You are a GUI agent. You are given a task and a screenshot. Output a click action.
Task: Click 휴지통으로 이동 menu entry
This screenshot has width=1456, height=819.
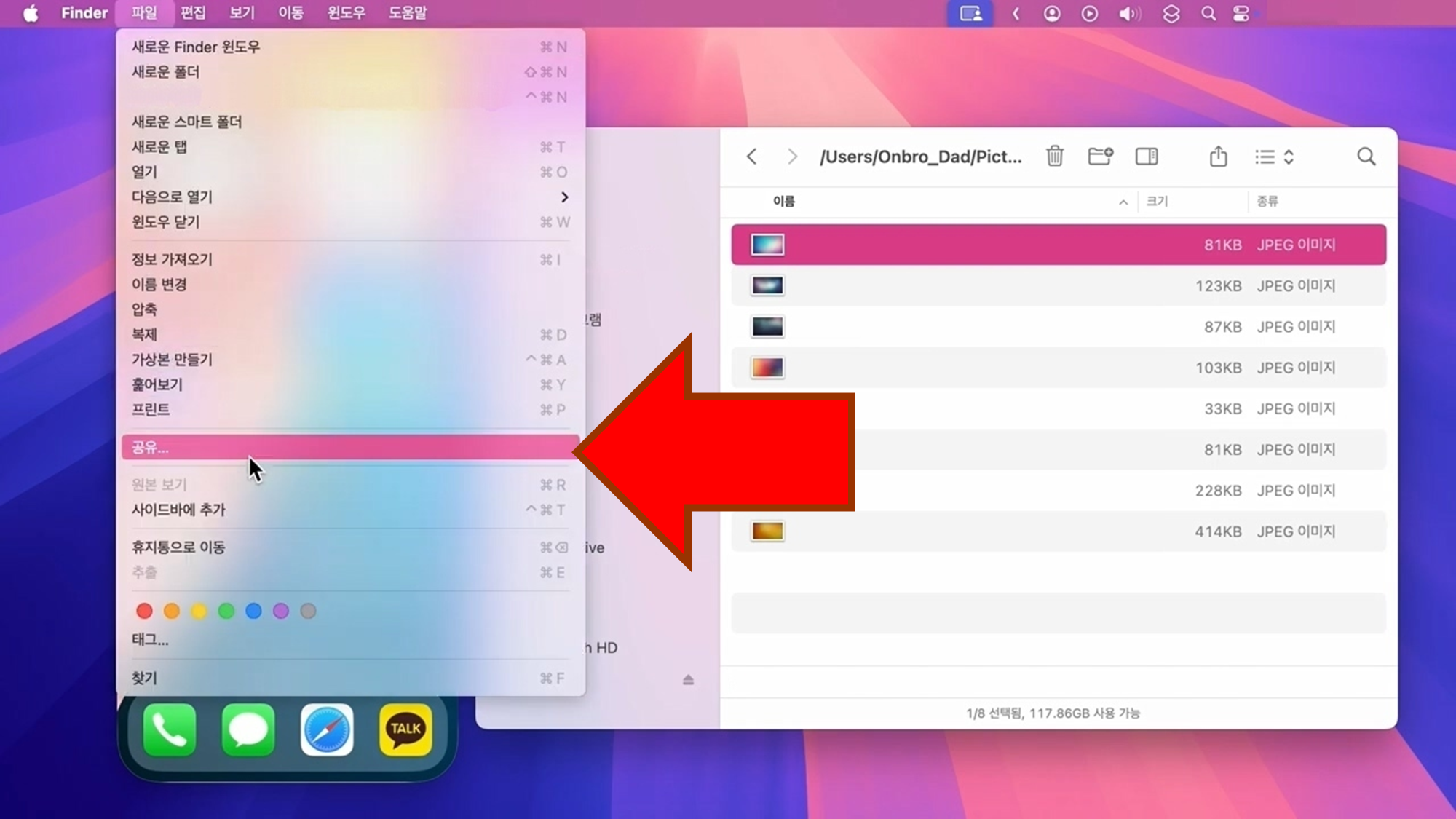point(178,547)
